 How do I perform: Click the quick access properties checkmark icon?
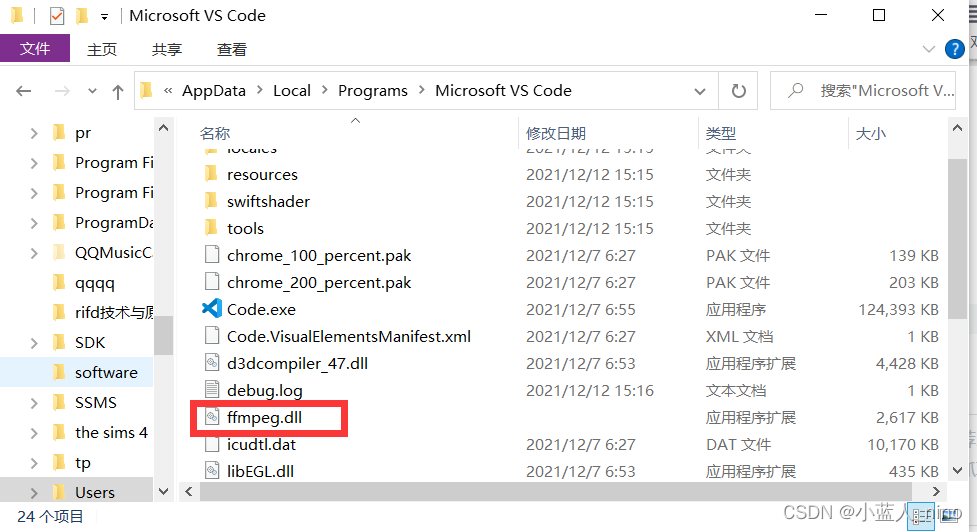pyautogui.click(x=57, y=16)
